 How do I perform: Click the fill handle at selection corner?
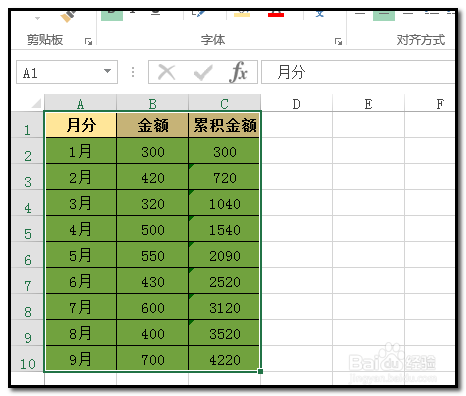[x=260, y=371]
